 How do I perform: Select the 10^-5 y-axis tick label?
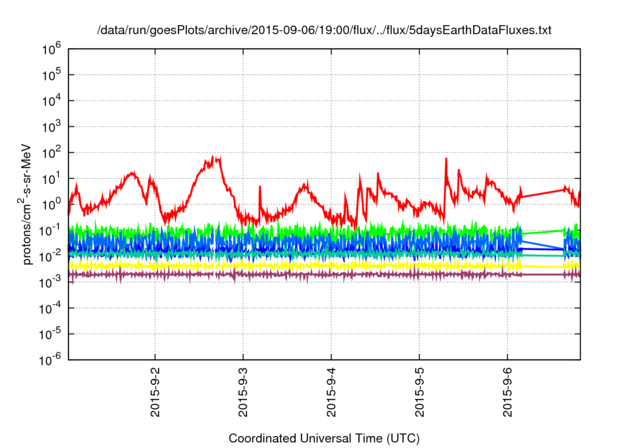(51, 334)
